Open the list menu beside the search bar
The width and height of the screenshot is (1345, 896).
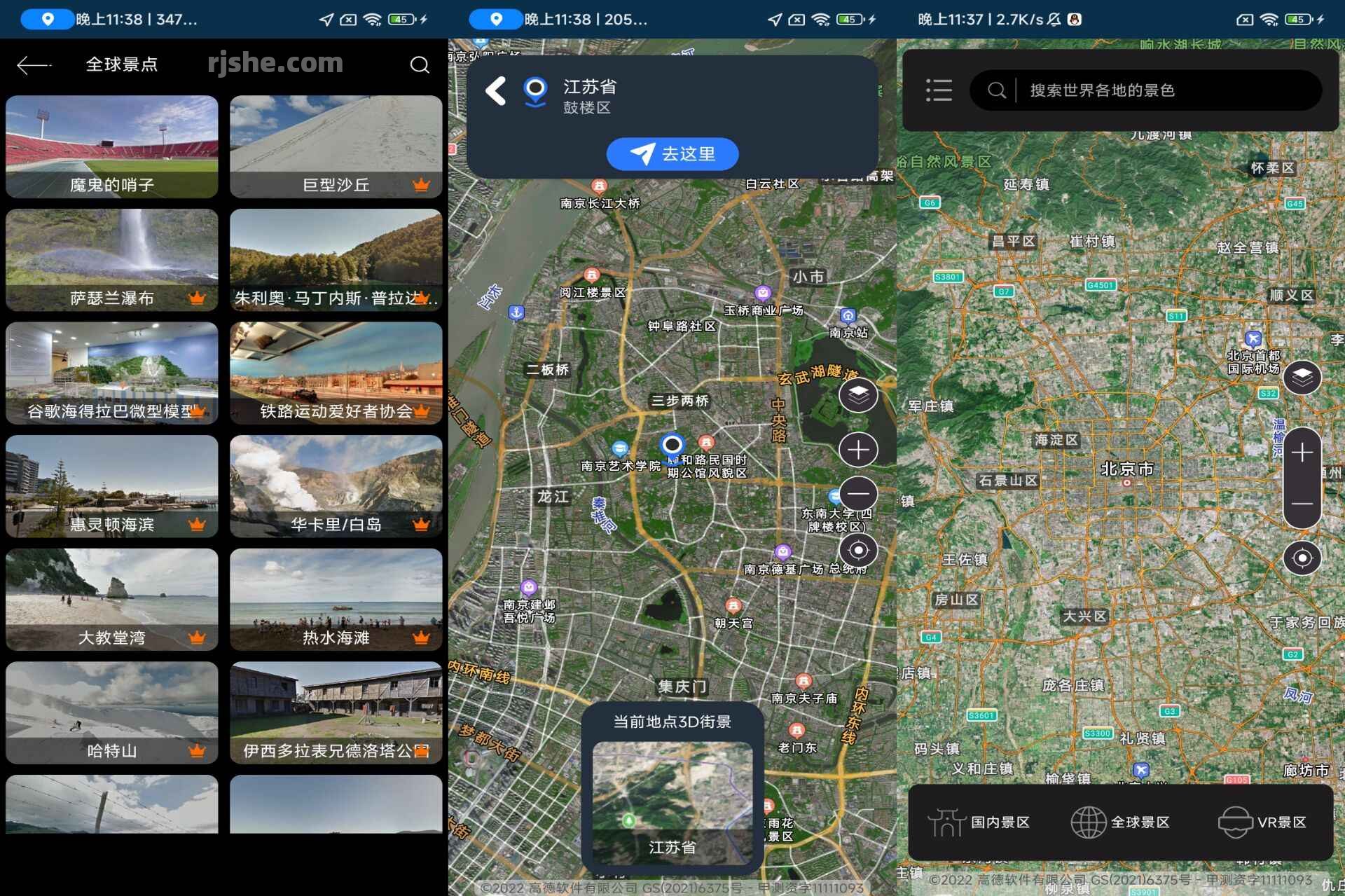939,90
